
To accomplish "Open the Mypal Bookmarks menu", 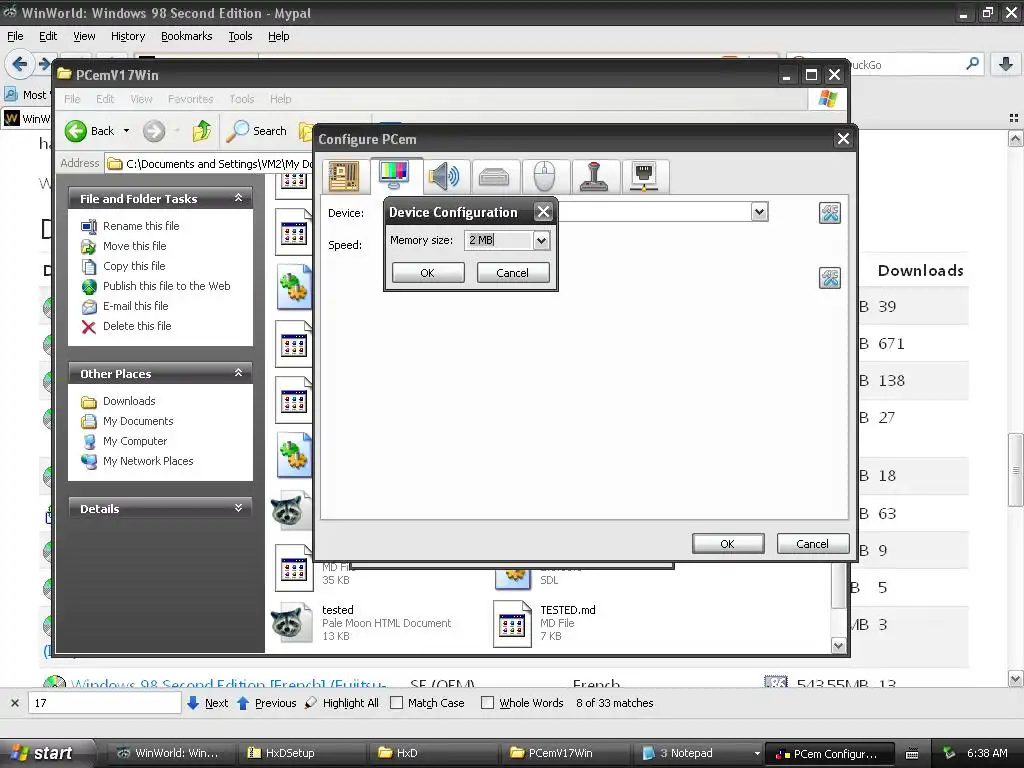I will tap(187, 37).
